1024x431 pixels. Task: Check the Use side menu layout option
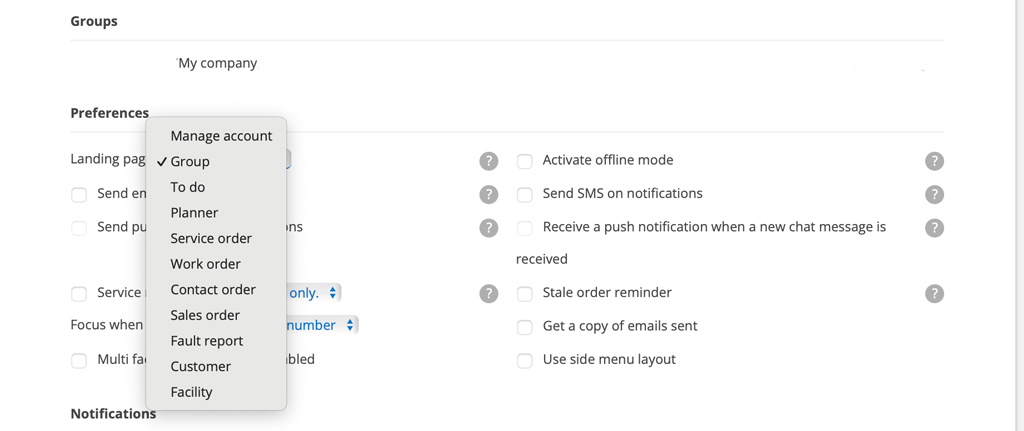coord(524,360)
